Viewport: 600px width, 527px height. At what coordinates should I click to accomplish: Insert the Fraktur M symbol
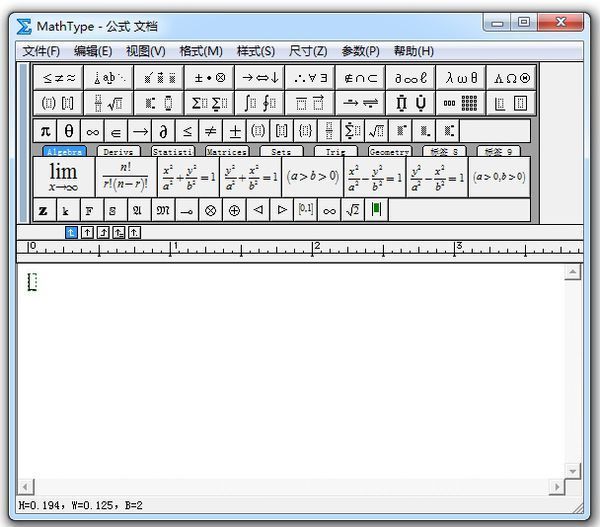click(x=163, y=210)
